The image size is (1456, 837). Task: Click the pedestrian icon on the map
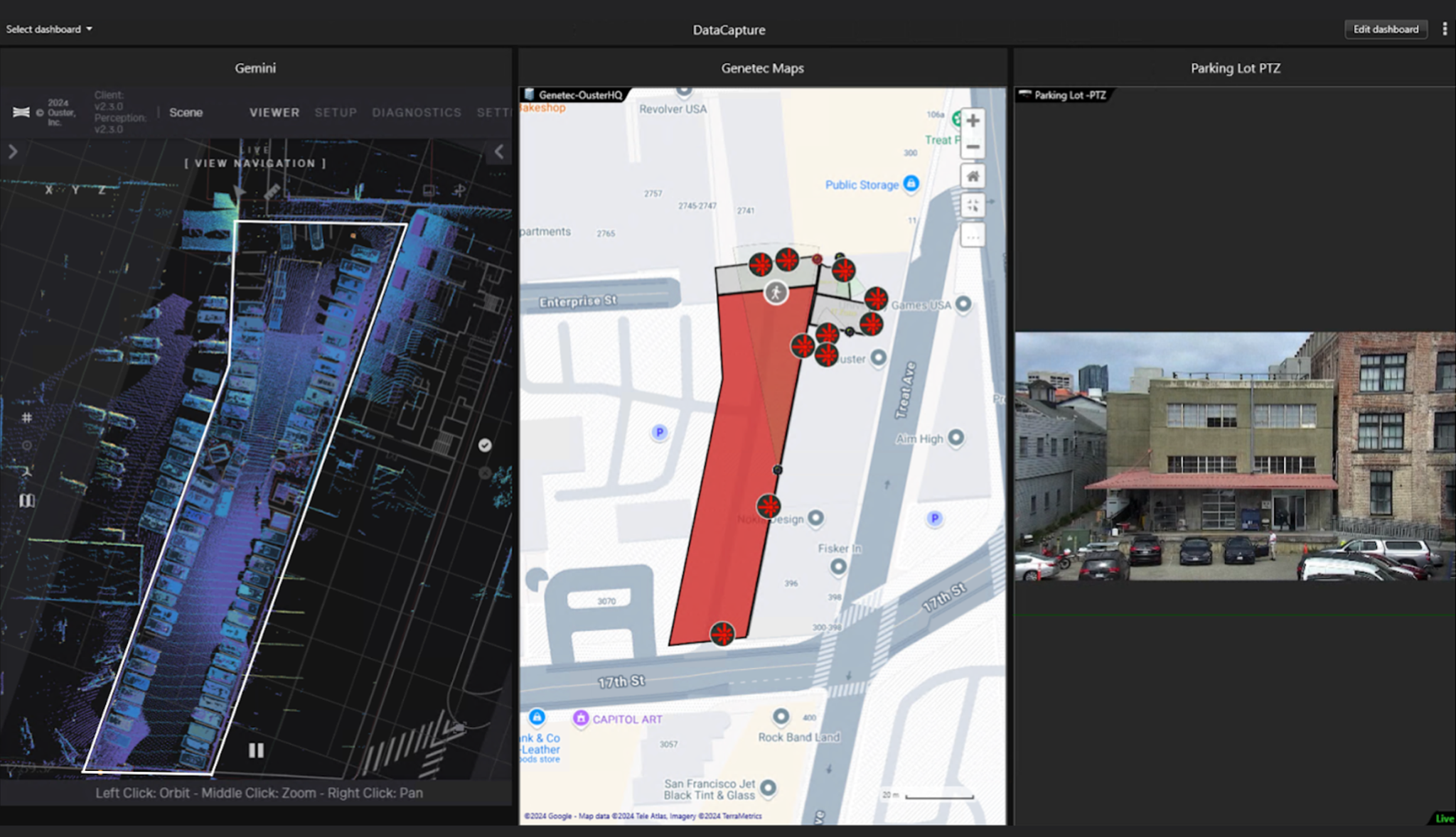[x=776, y=293]
